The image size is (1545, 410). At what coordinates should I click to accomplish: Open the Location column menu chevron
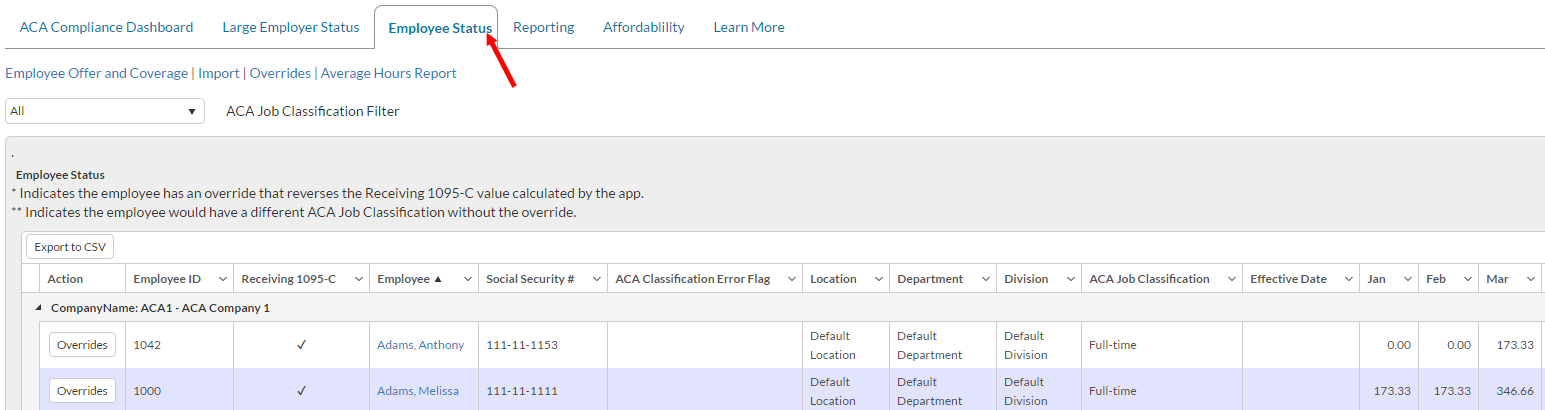[x=877, y=280]
